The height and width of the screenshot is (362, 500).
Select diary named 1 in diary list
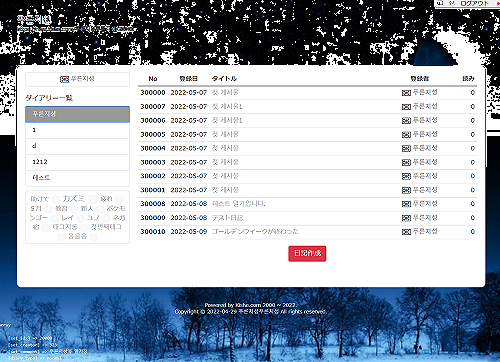(x=77, y=130)
